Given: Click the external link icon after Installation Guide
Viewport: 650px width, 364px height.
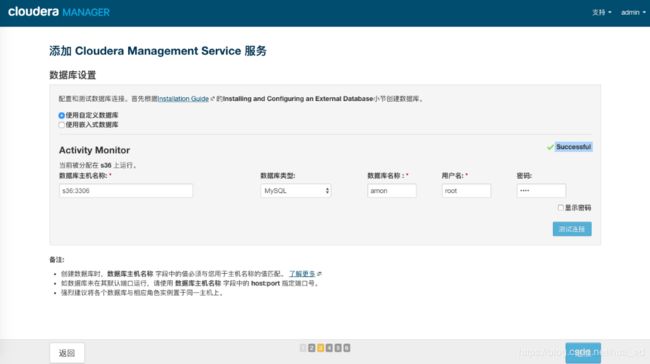Looking at the screenshot, I should (x=213, y=99).
